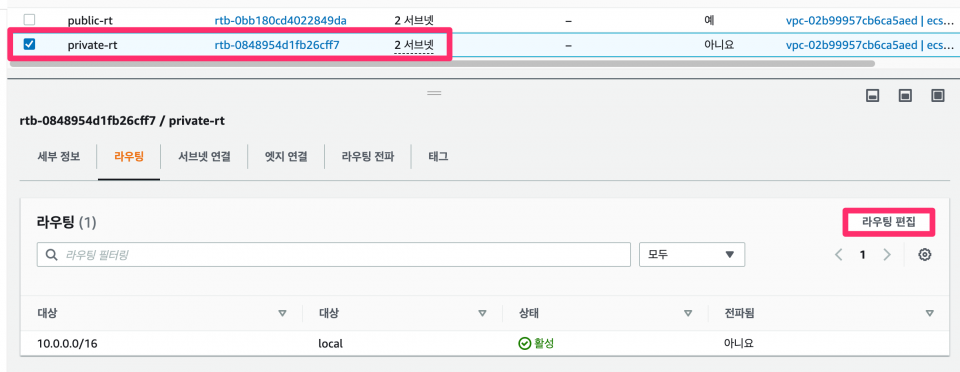
Task: Open VPC link in private-rt row
Action: (x=869, y=45)
